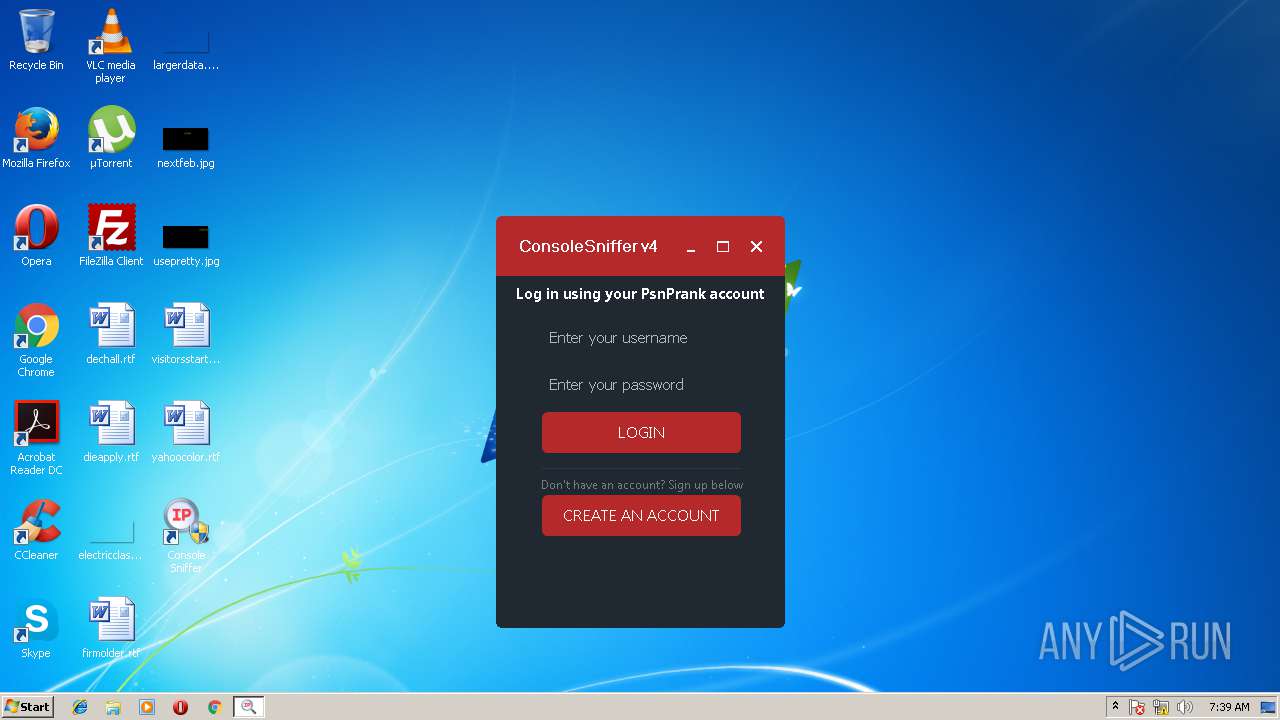This screenshot has width=1280, height=720.
Task: Open Internet Explorer from taskbar
Action: coord(80,707)
